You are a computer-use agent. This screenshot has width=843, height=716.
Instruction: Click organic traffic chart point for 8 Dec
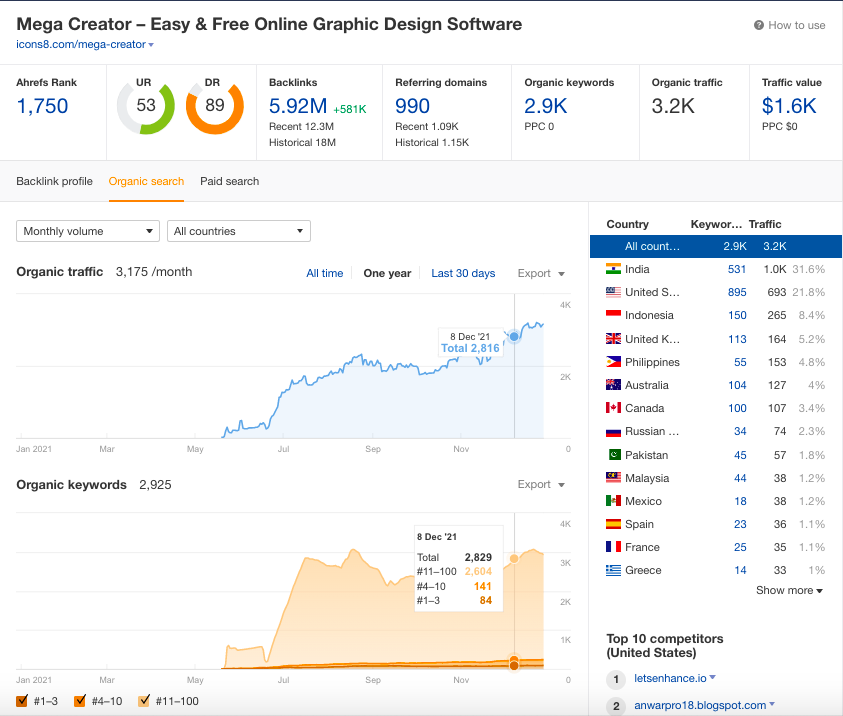point(514,336)
